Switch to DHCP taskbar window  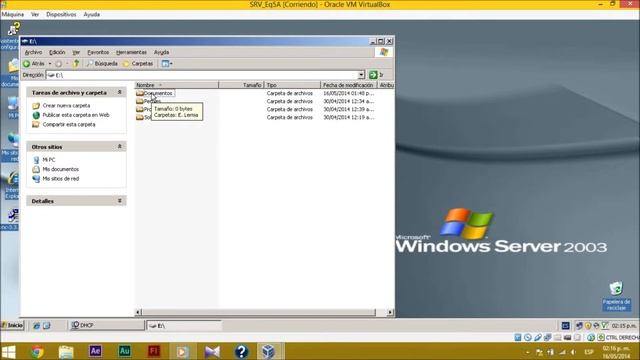[x=106, y=325]
